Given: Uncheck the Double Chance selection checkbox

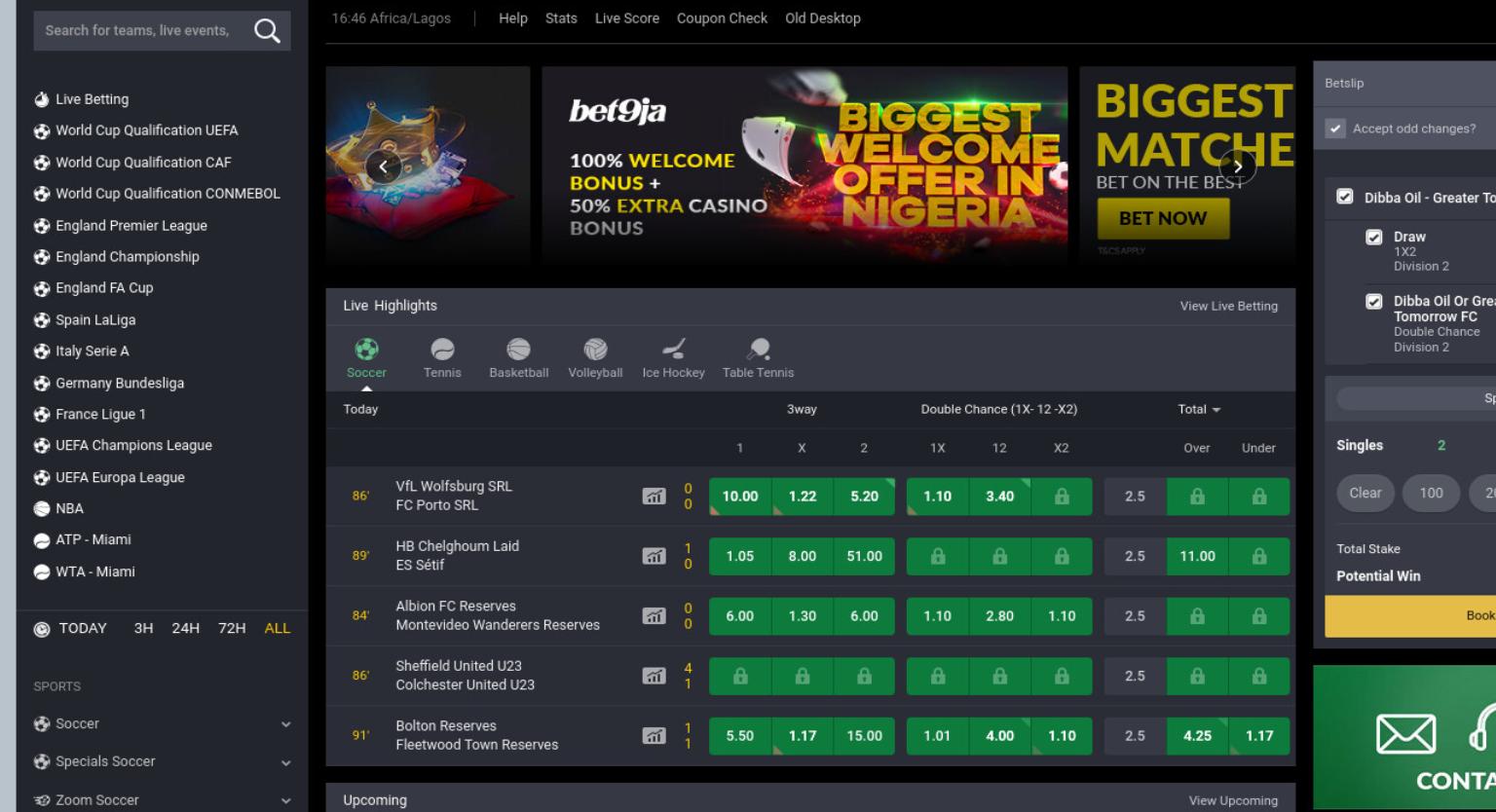Looking at the screenshot, I should tap(1374, 301).
